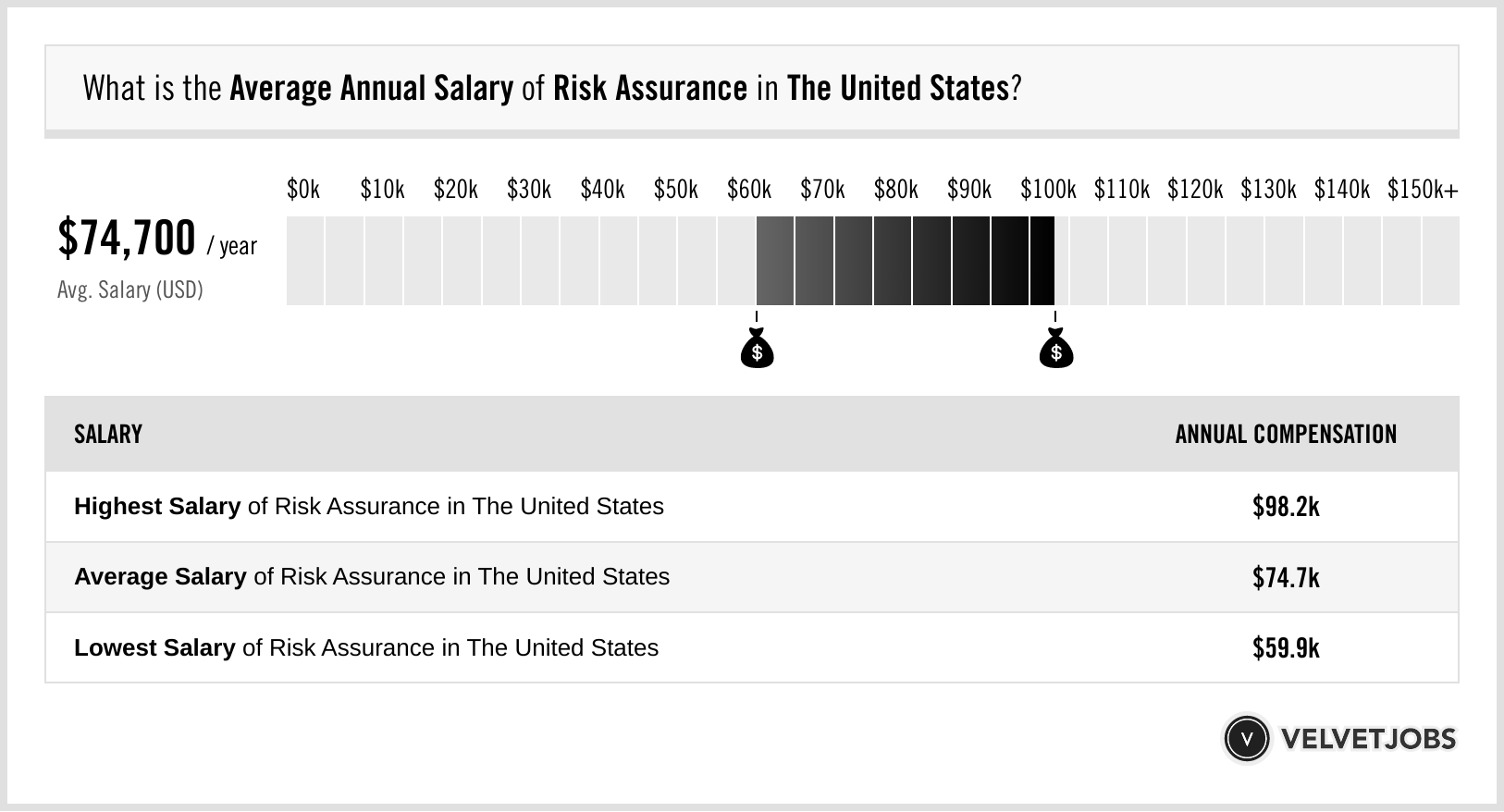Screen dimensions: 1504x812
Task: Select the Average Salary table row text
Action: click(371, 577)
